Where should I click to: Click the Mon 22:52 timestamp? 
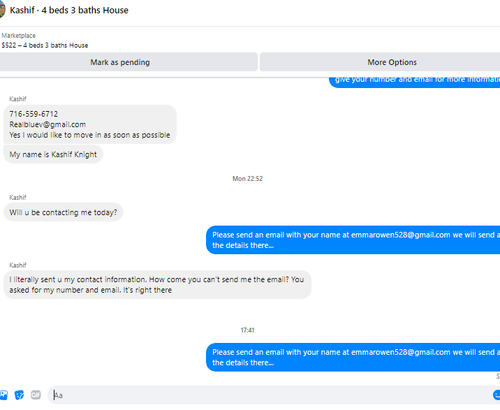248,179
